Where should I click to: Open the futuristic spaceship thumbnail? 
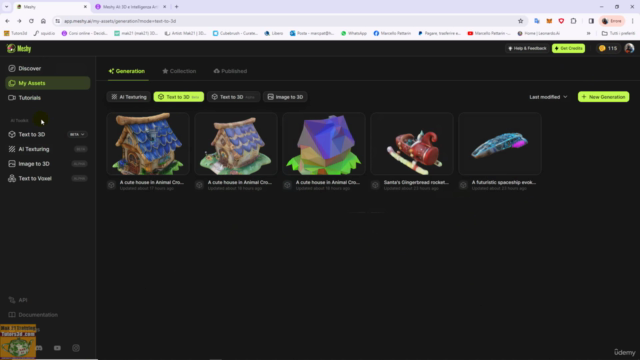point(500,144)
